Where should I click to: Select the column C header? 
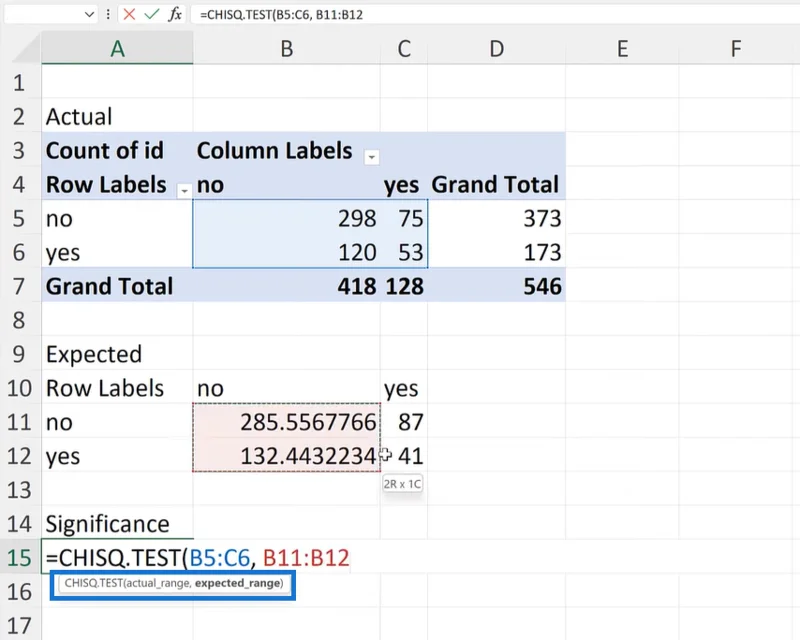404,48
